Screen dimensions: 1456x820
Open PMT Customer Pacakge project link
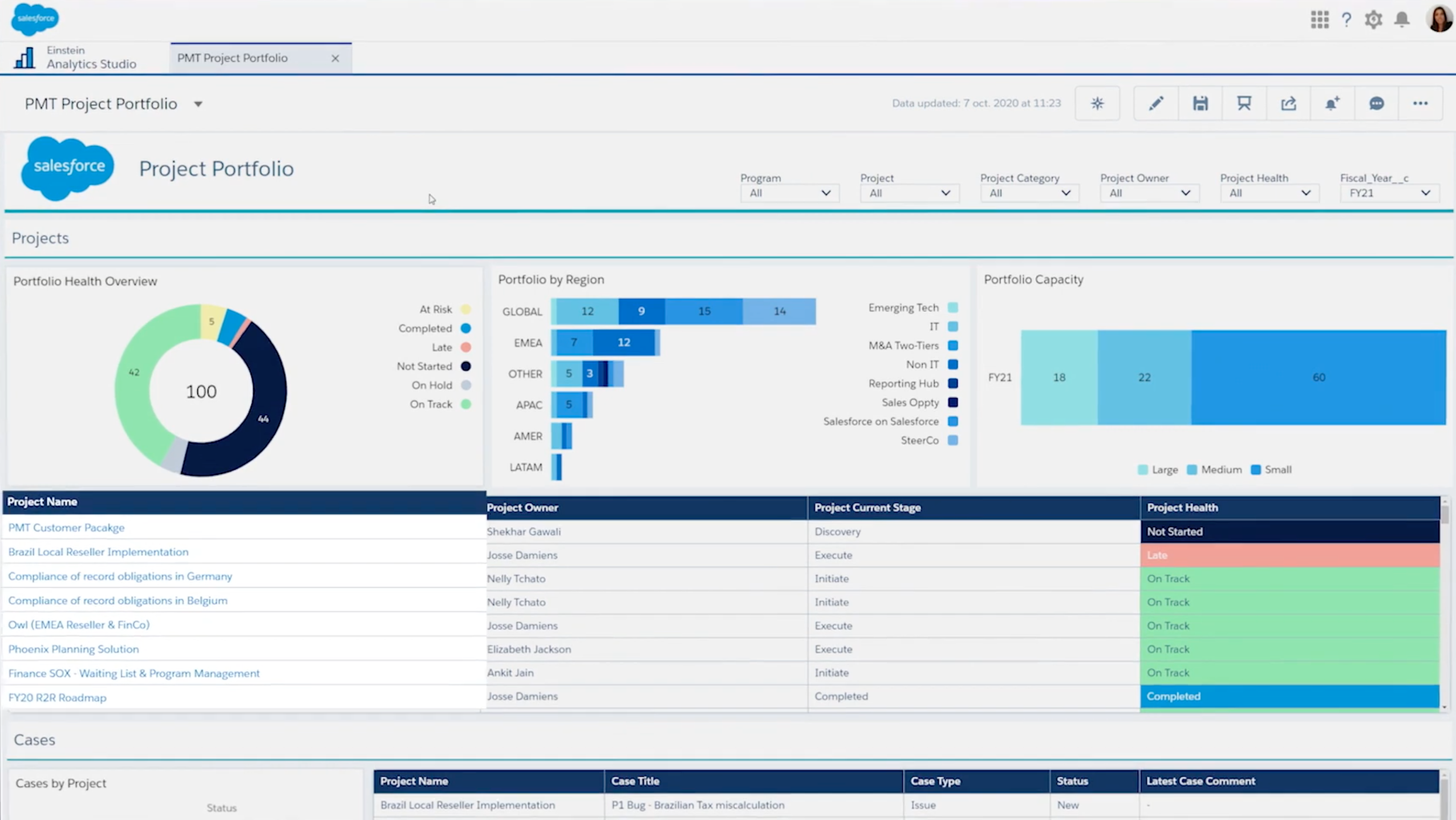coord(66,528)
